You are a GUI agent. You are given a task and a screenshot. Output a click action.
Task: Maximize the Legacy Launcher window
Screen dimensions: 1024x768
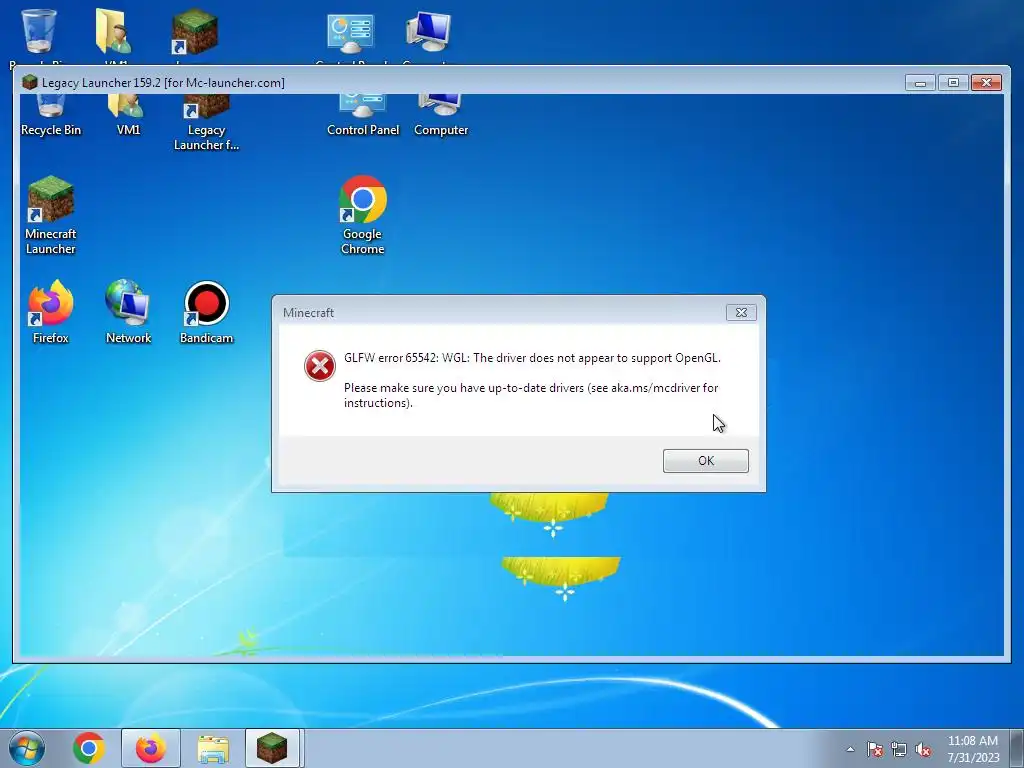953,83
